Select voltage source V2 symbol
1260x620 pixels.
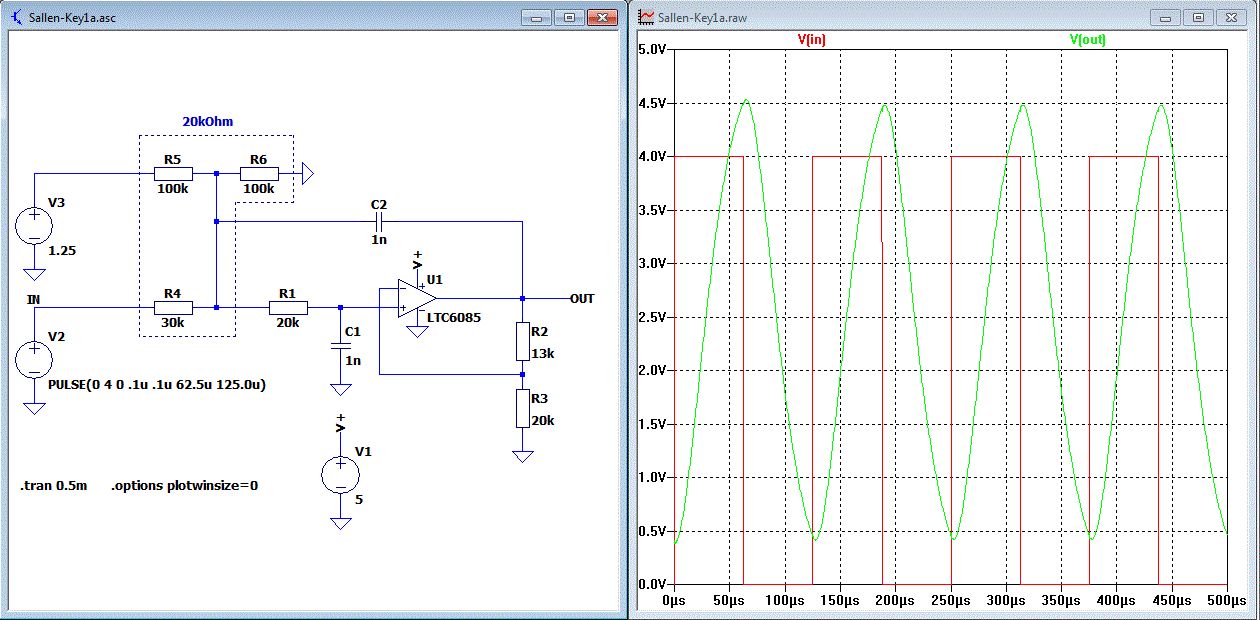(34, 359)
